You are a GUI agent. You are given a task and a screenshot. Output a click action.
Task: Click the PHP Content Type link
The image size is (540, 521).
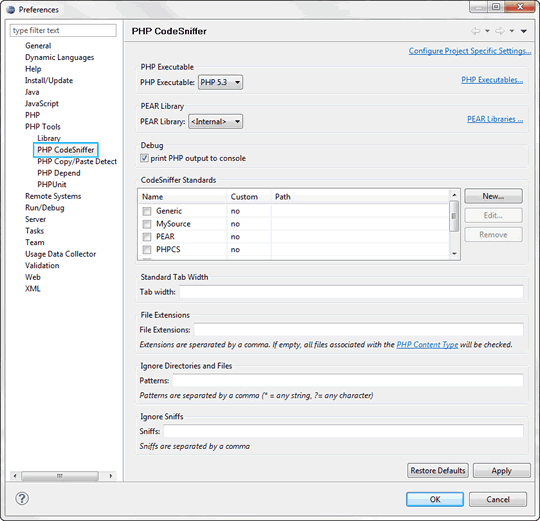427,345
